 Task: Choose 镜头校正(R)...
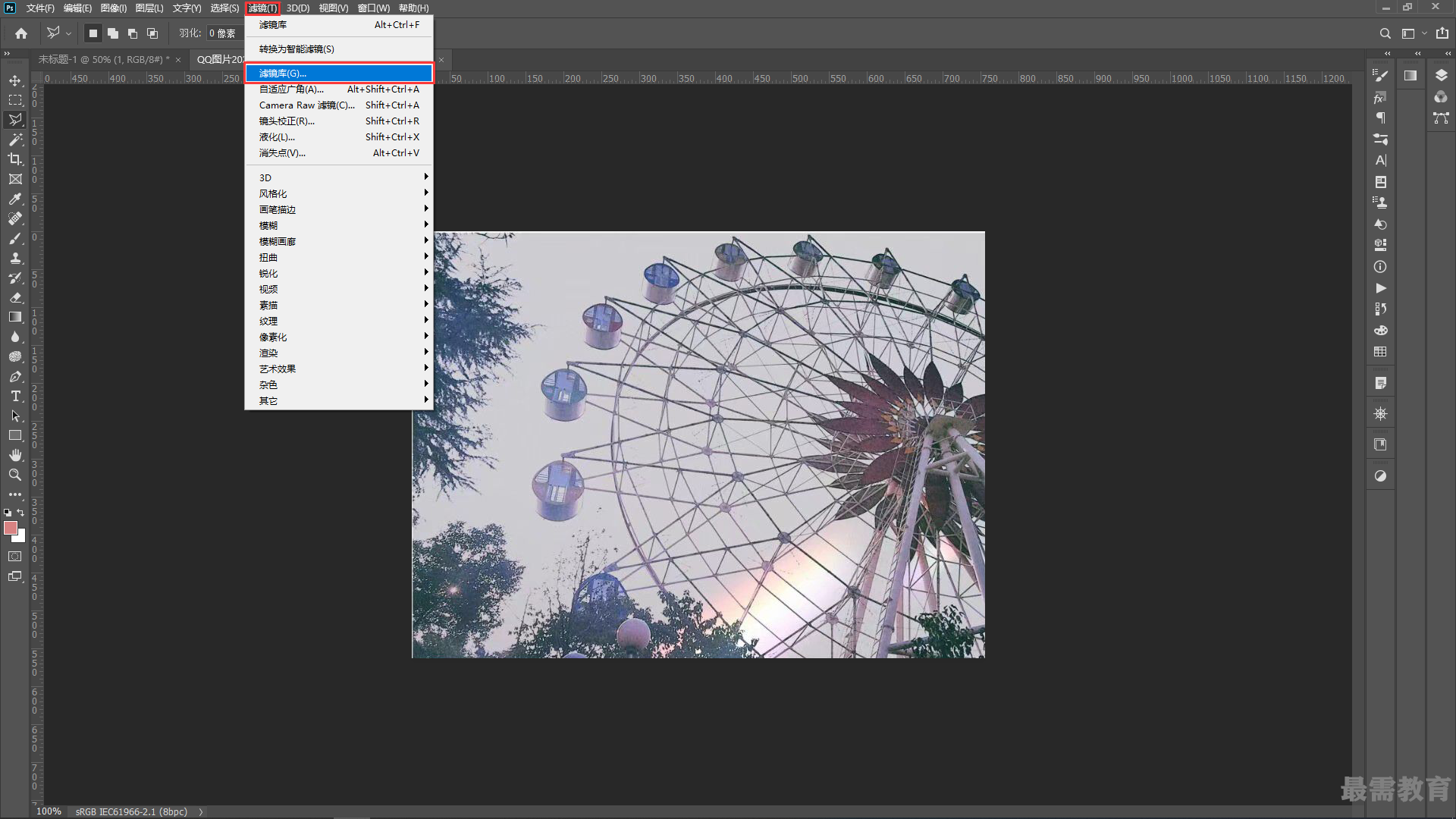tap(339, 121)
